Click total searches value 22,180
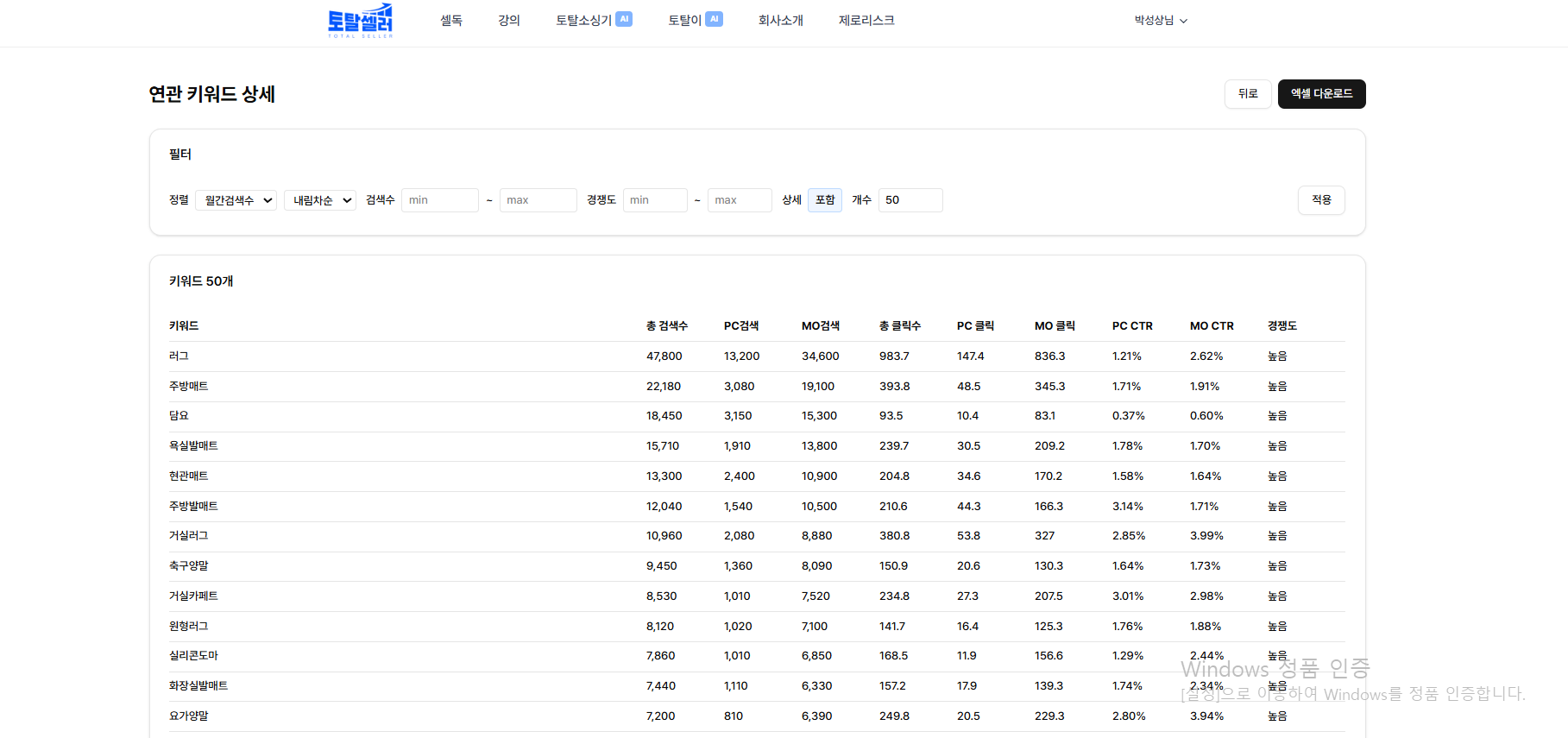Screen dimensions: 1568x738 (664, 387)
